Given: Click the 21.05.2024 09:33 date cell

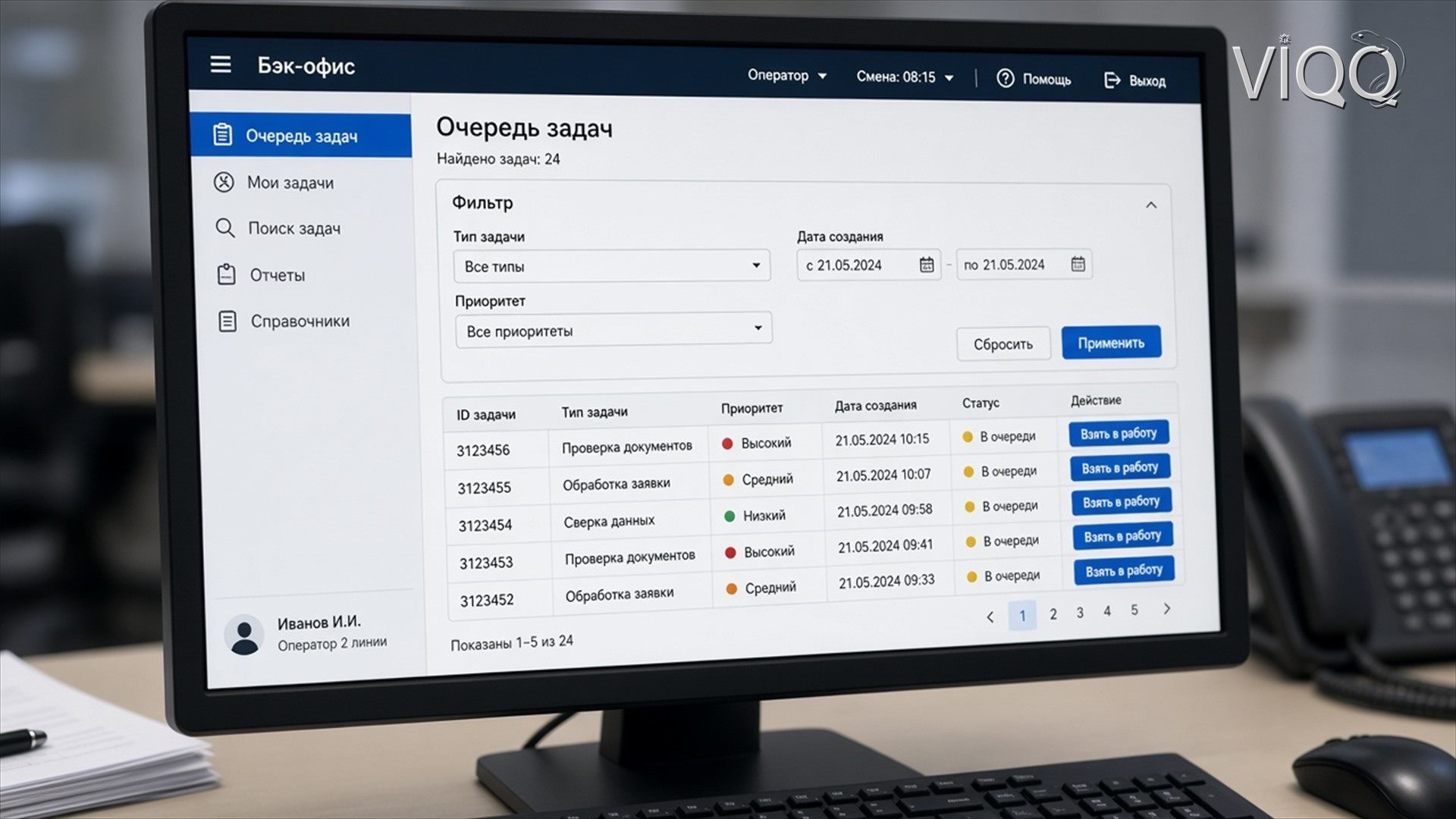Looking at the screenshot, I should tap(886, 582).
